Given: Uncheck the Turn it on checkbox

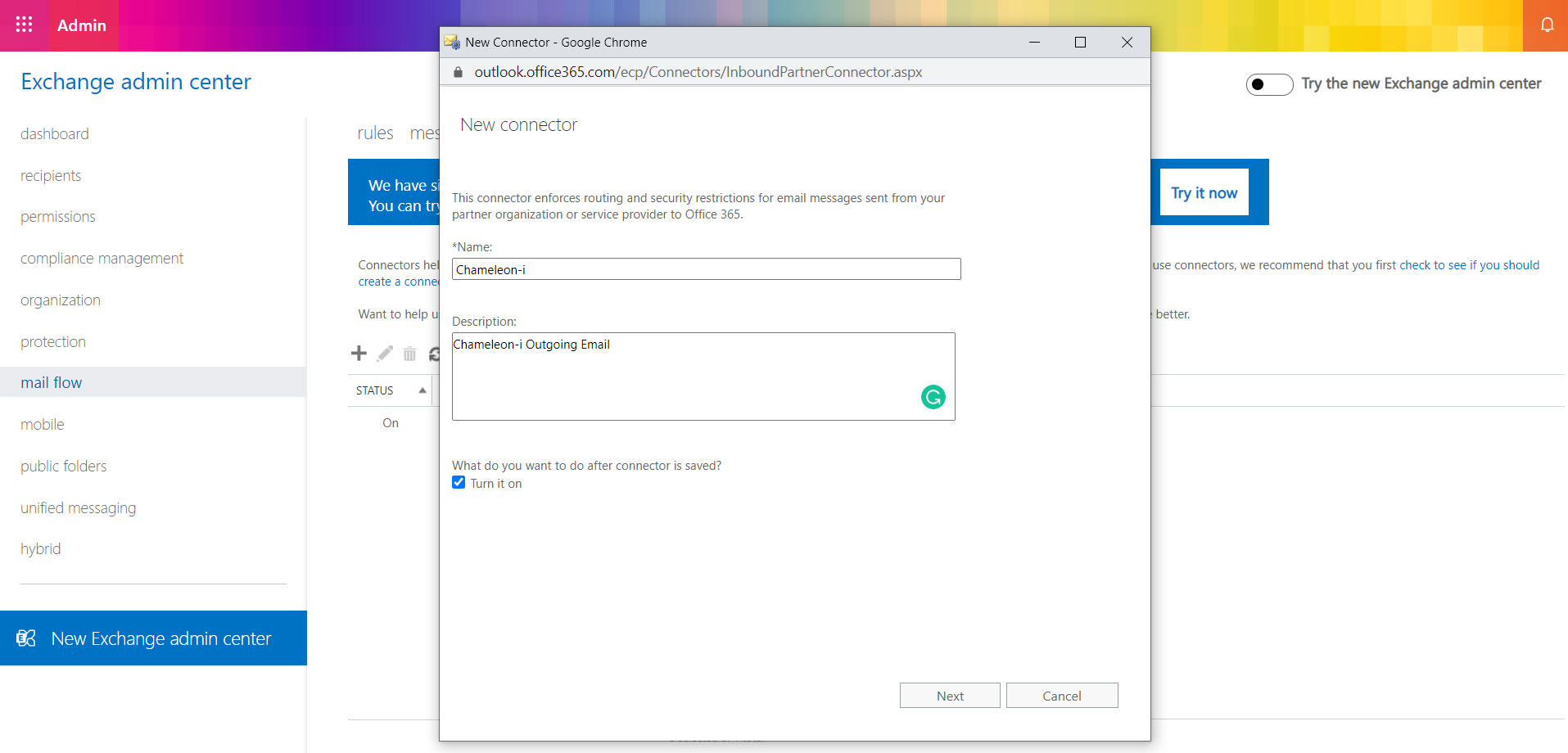Looking at the screenshot, I should click(x=459, y=483).
